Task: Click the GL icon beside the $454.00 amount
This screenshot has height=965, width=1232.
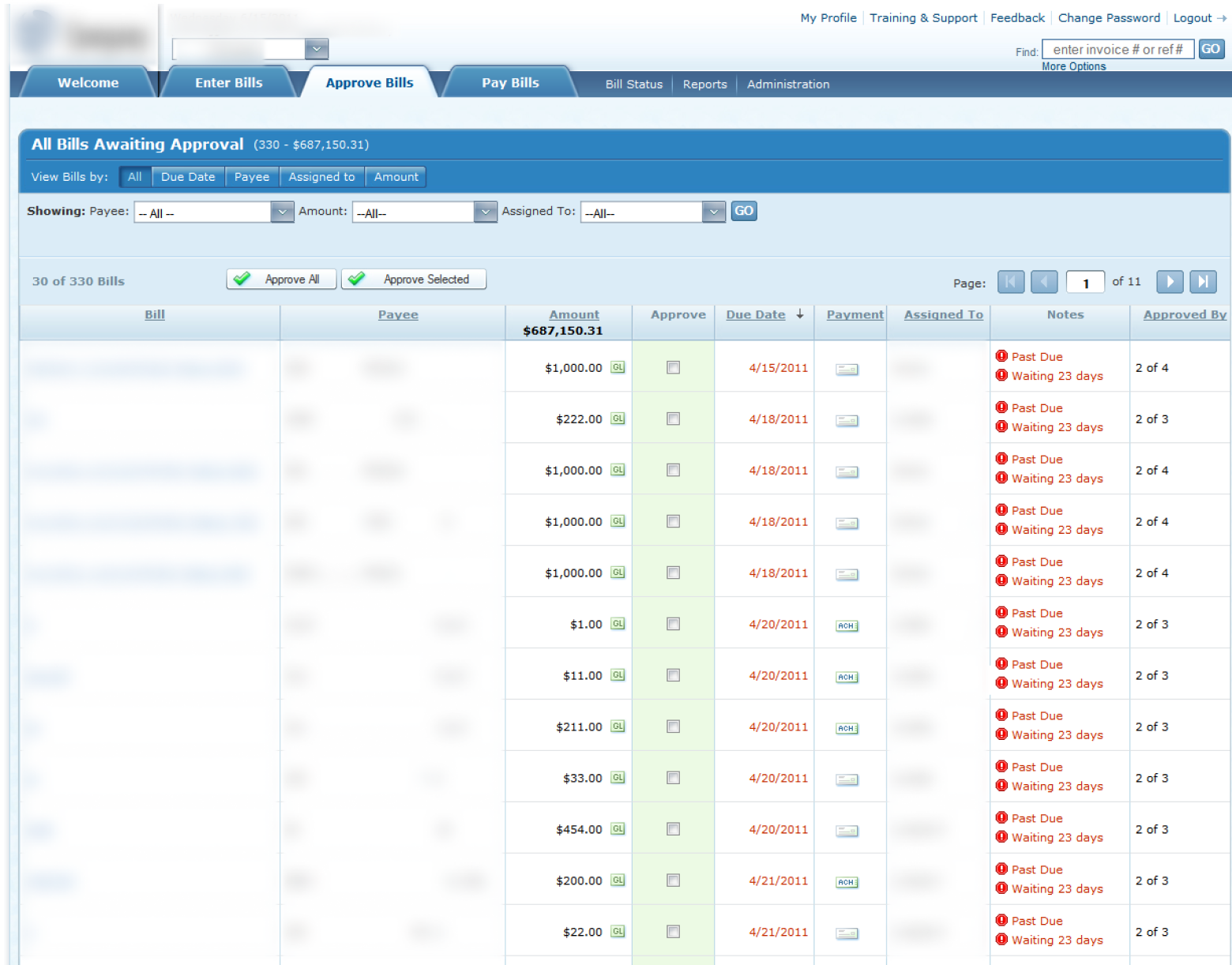Action: (x=618, y=829)
